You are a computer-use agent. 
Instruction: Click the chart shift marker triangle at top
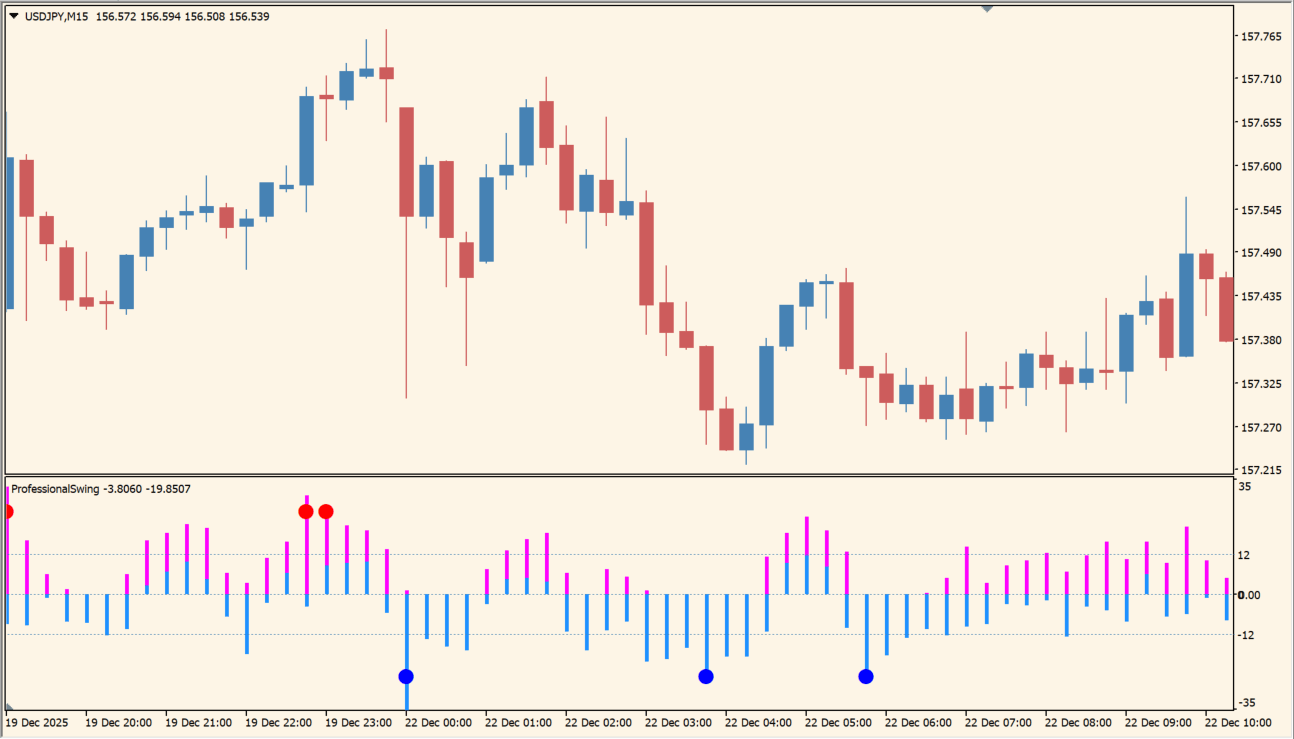click(x=987, y=9)
